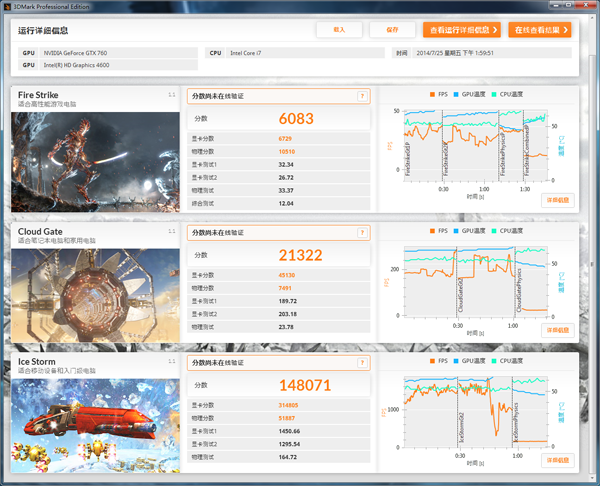The width and height of the screenshot is (600, 486).
Task: Open 在线查看结果 orange button
Action: 540,30
